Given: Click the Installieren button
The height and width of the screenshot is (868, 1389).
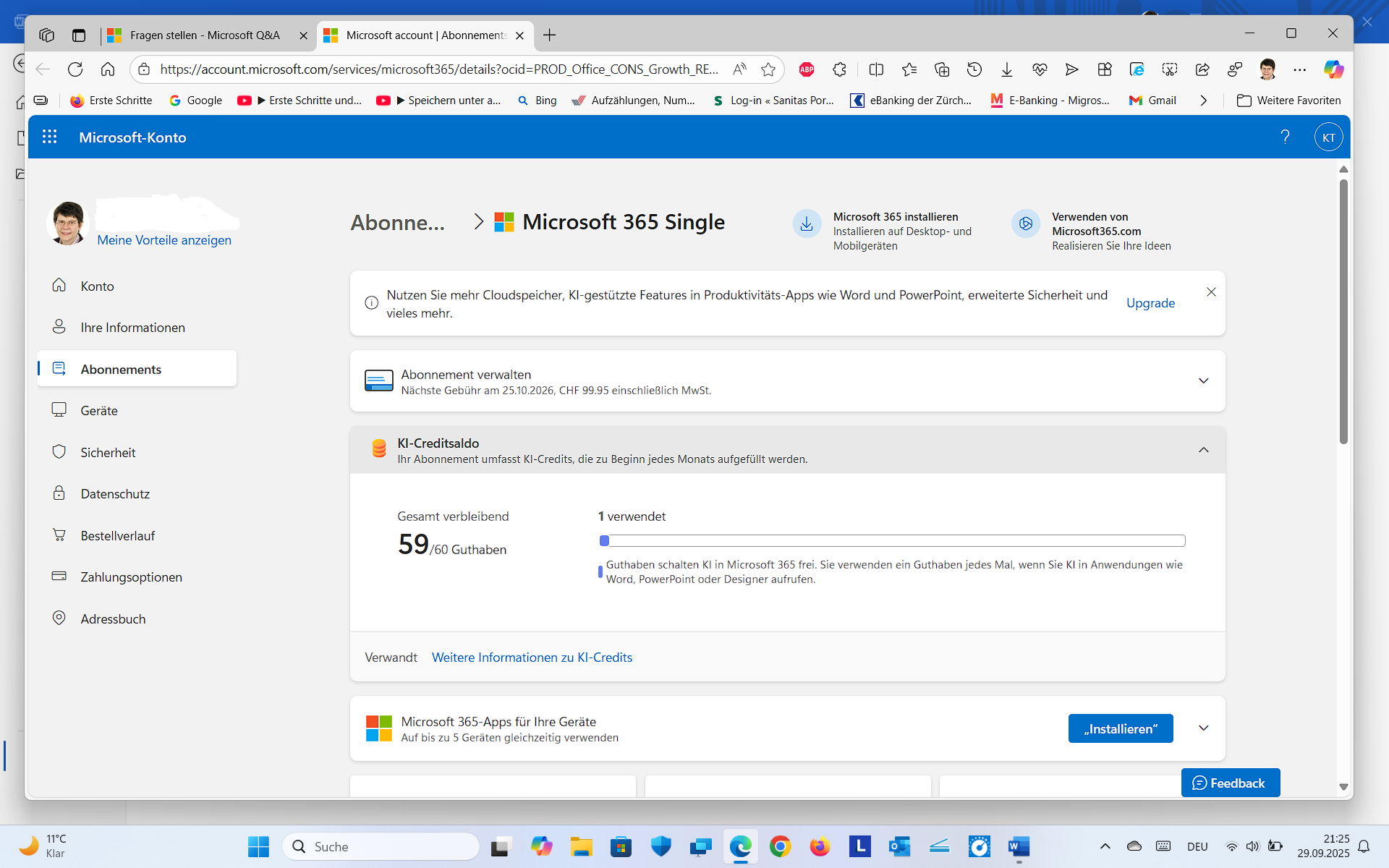Looking at the screenshot, I should coord(1120,728).
